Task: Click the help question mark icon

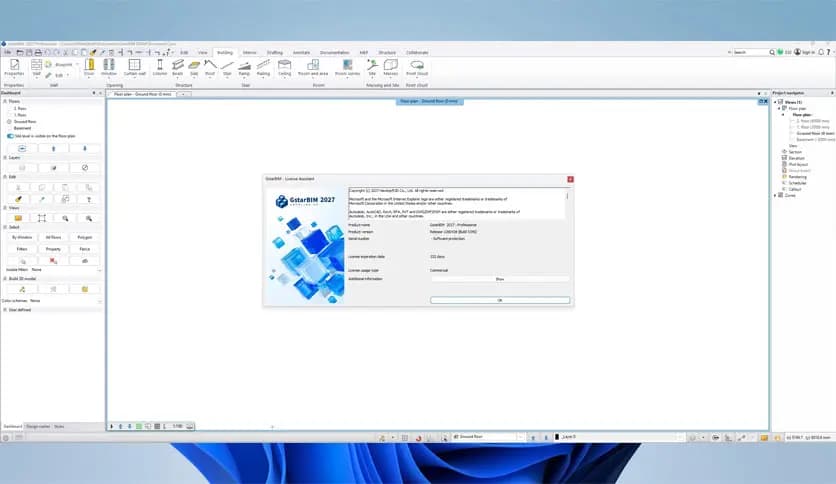Action: tap(829, 52)
